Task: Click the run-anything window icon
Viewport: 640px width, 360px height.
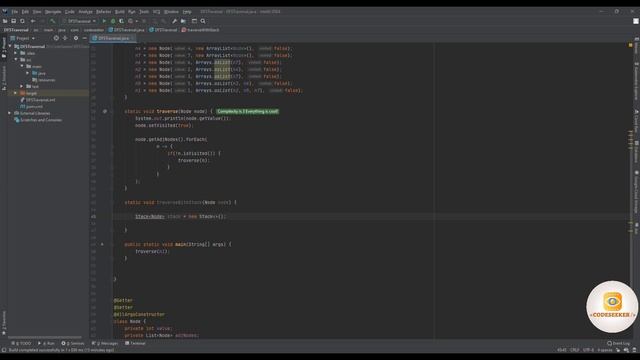Action: pos(194,21)
